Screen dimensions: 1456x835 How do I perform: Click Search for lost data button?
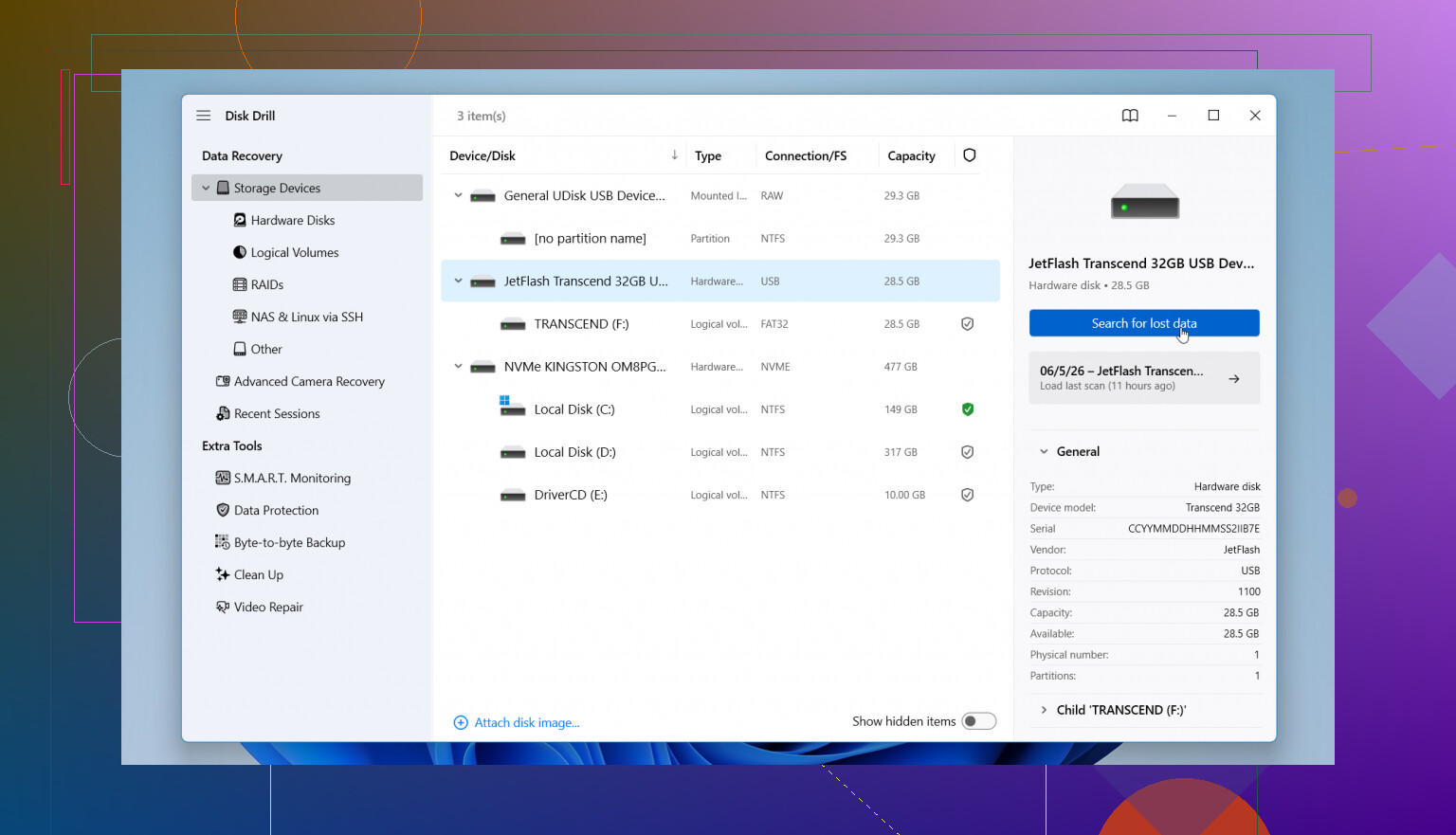coord(1144,323)
